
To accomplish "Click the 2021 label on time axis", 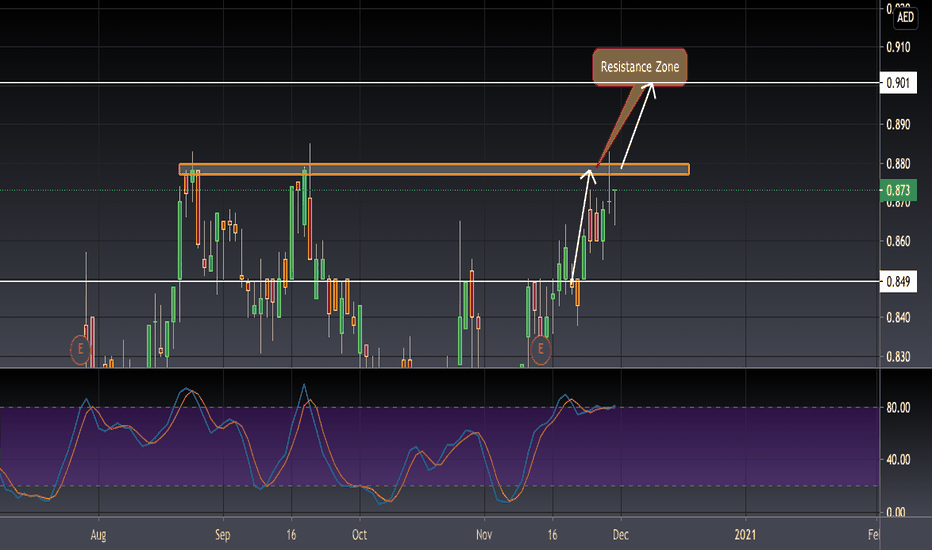I will tap(745, 535).
